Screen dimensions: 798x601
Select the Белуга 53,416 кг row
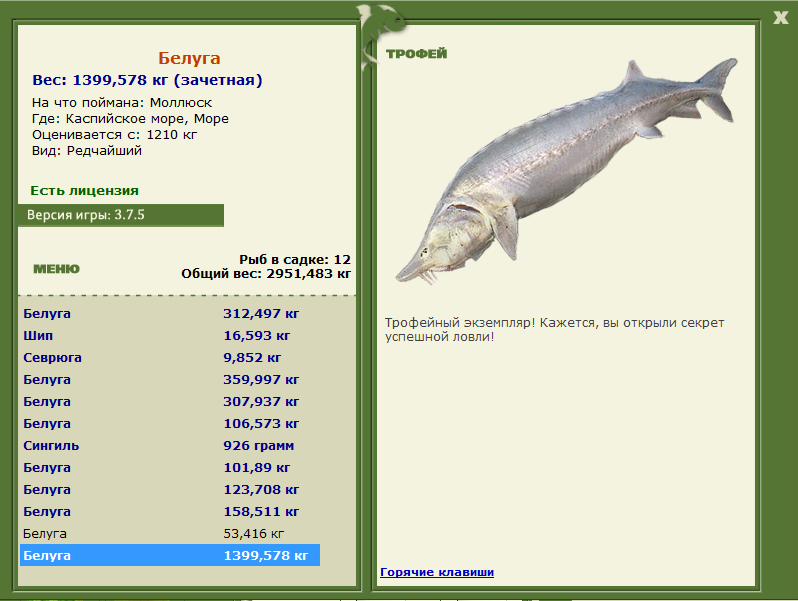[x=170, y=533]
